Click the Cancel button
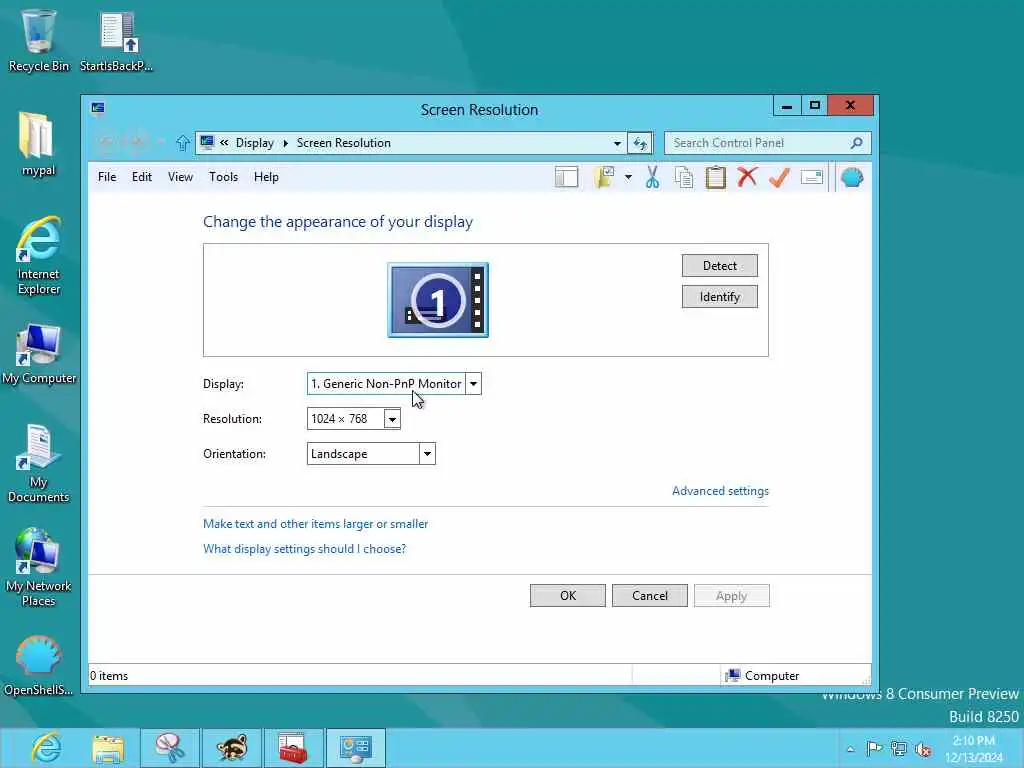Screen dimensions: 1024x768 pyautogui.click(x=650, y=596)
